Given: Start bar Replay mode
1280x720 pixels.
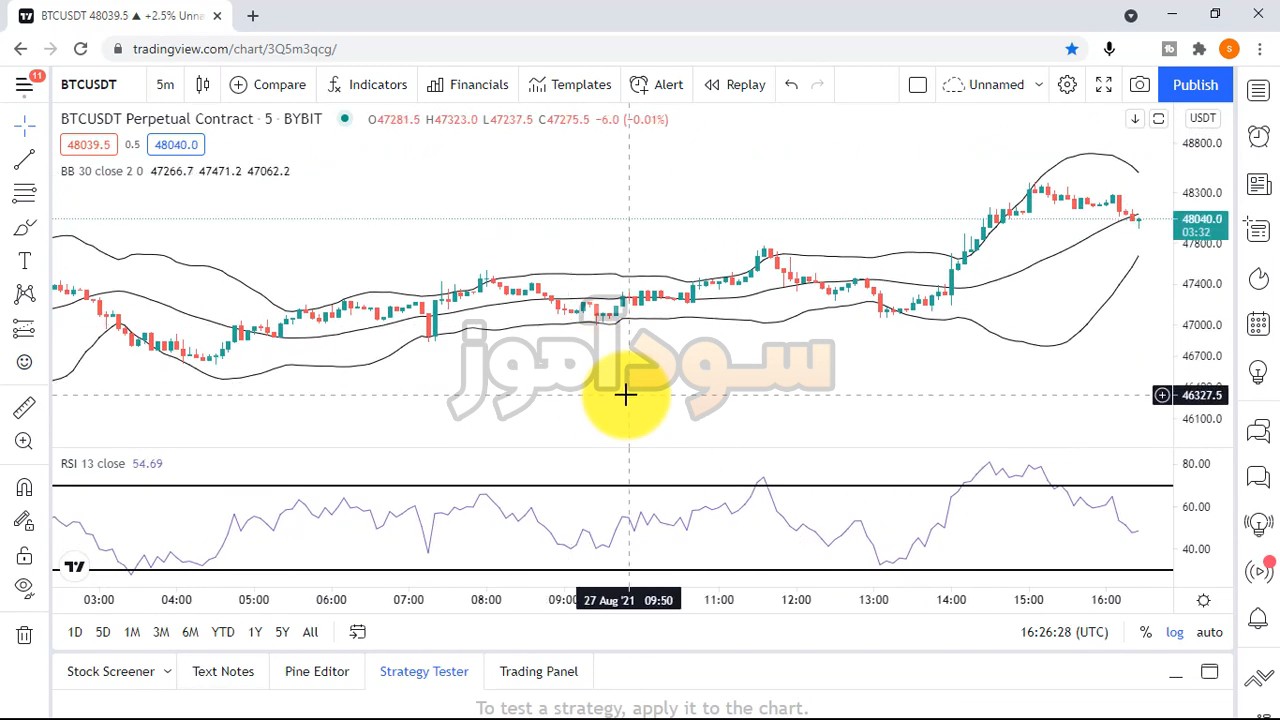Looking at the screenshot, I should [x=735, y=85].
